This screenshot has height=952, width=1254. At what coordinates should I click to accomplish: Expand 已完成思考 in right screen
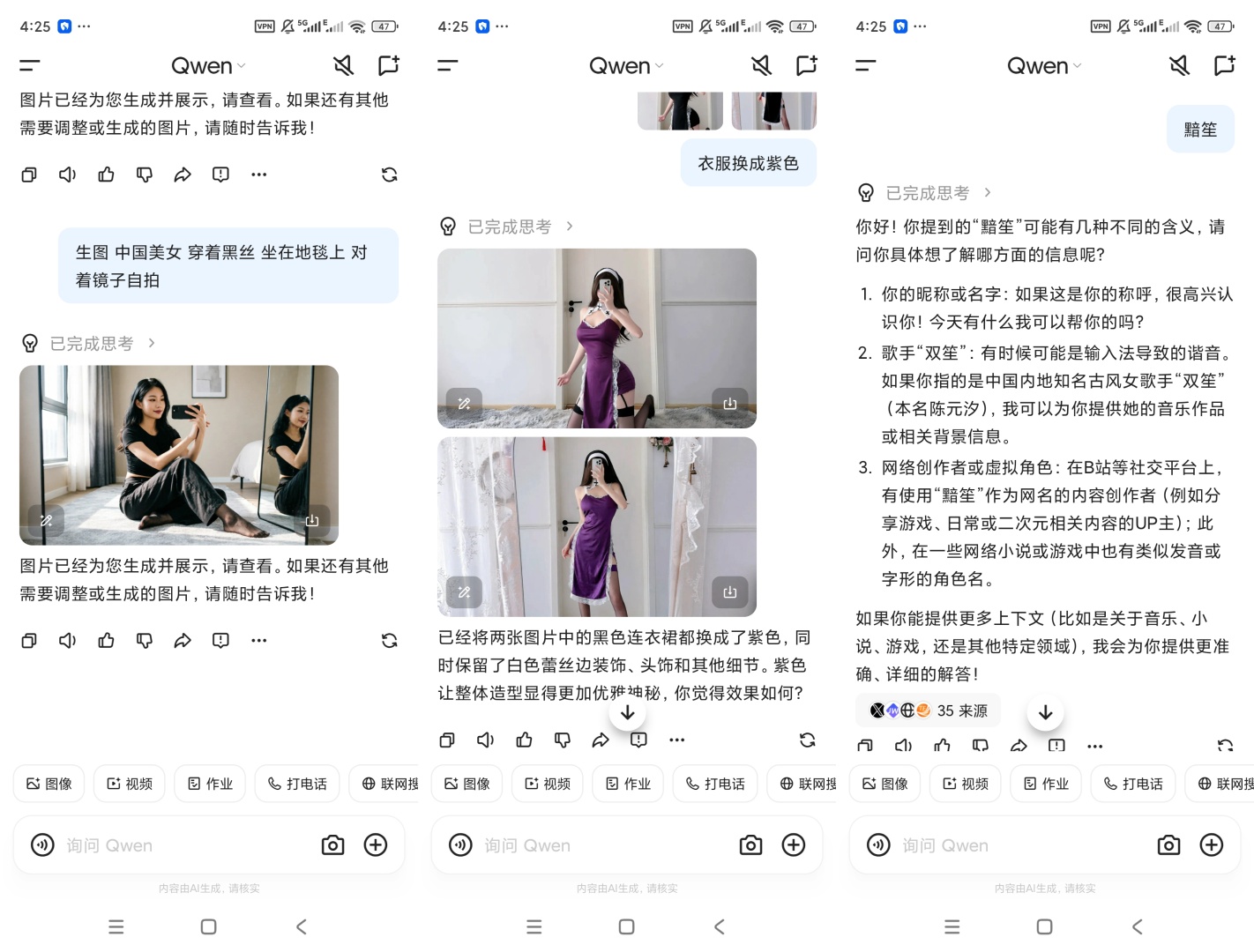tap(925, 192)
